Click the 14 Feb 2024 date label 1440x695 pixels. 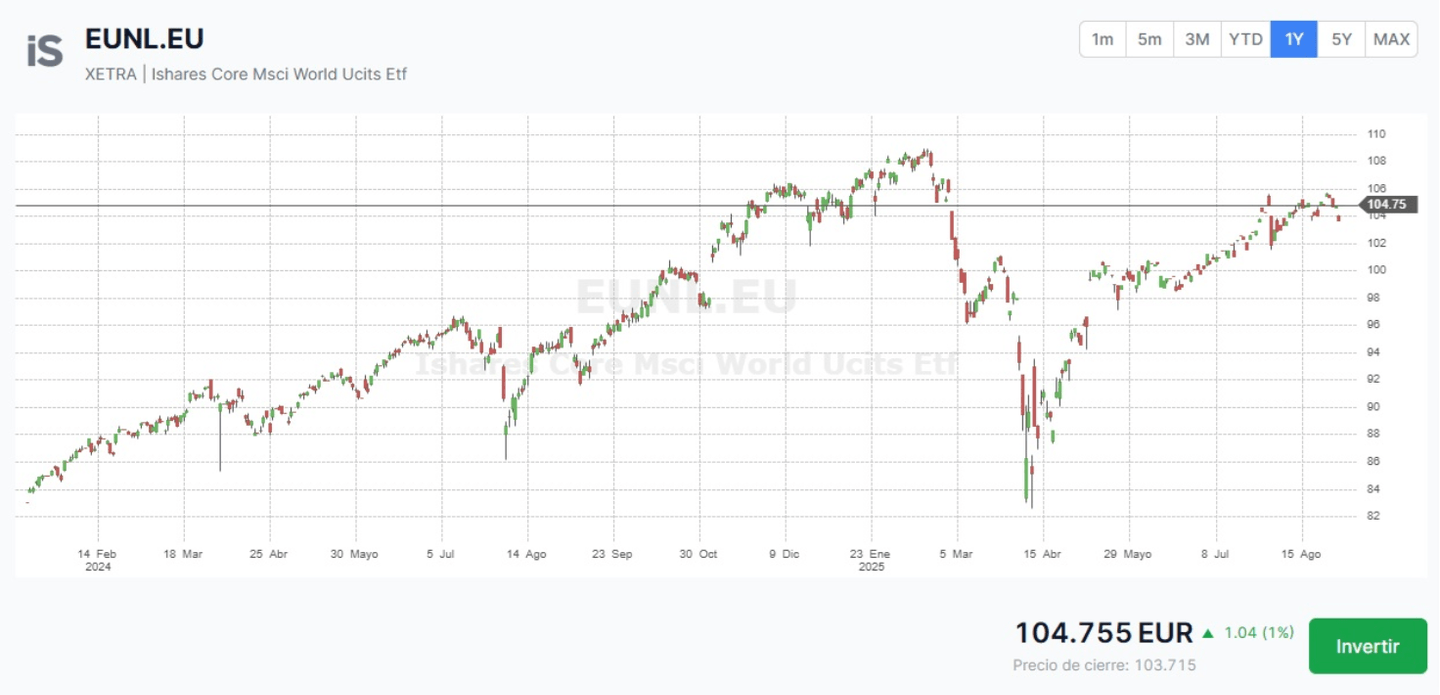click(98, 559)
